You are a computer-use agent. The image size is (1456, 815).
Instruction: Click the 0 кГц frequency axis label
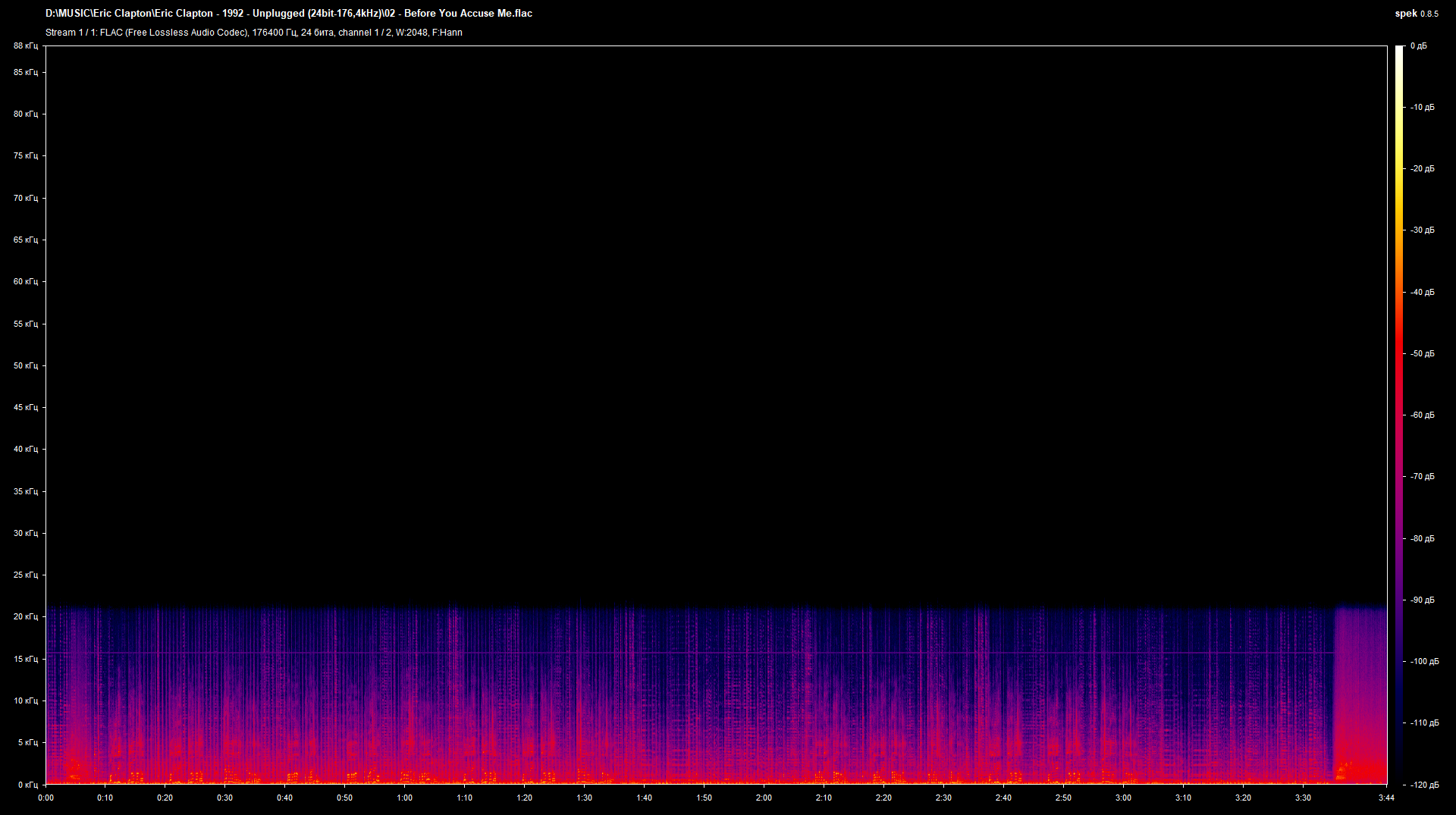coord(27,785)
